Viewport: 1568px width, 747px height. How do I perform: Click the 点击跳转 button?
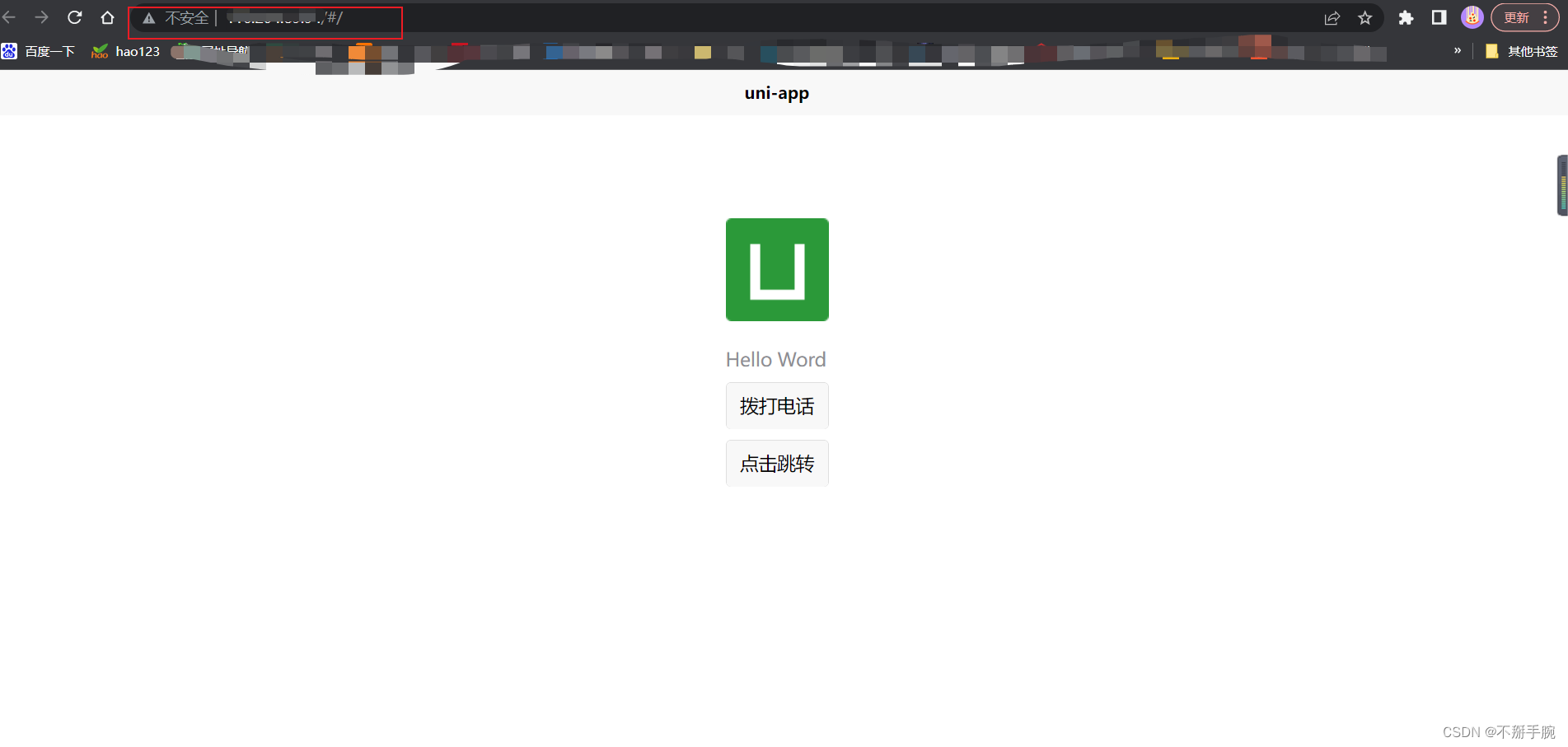pos(777,464)
